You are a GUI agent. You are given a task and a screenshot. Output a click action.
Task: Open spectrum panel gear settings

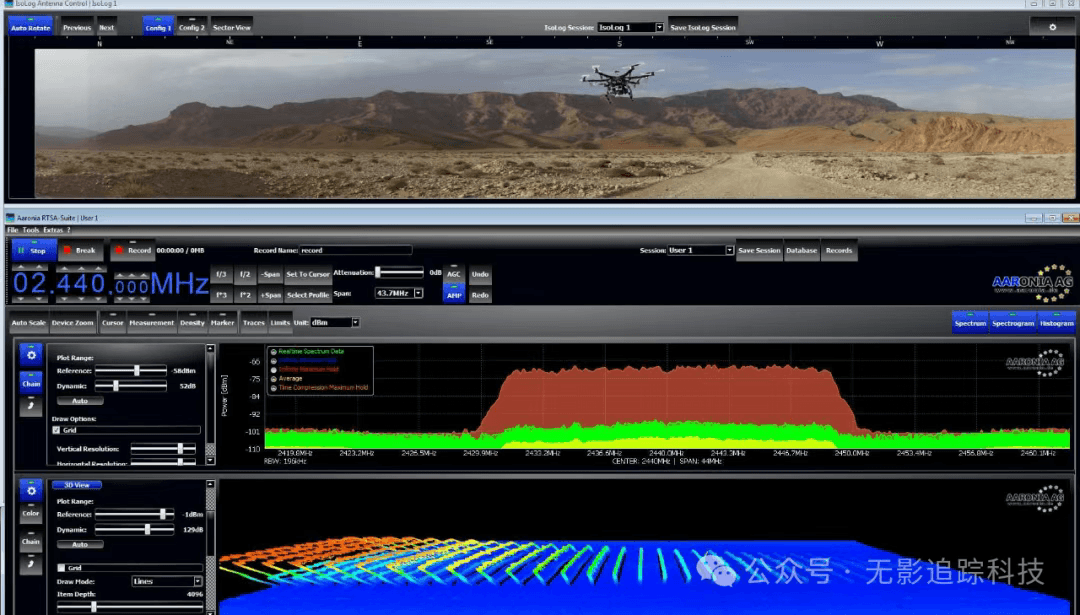coord(31,355)
